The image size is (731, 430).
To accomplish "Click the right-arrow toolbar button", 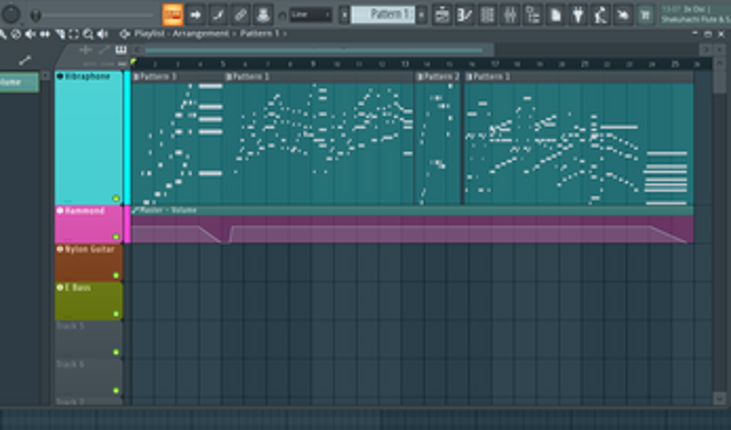I will [x=195, y=15].
